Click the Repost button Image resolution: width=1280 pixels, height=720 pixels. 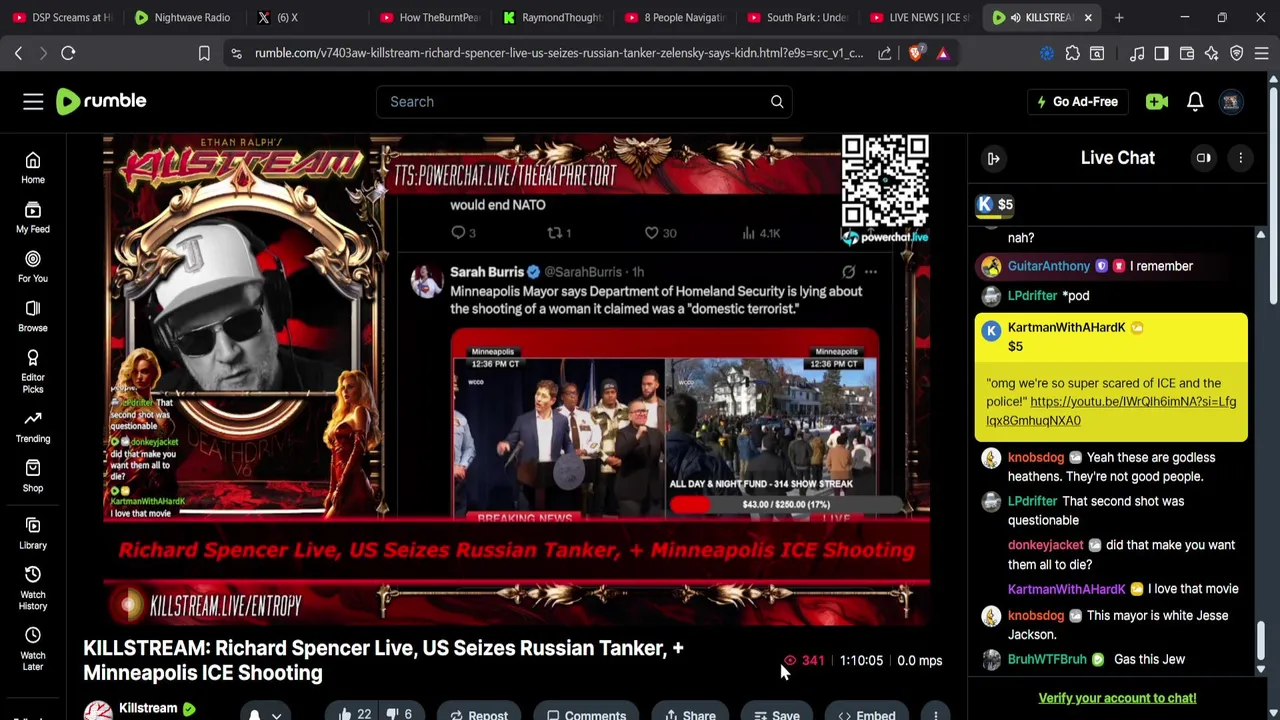(478, 714)
